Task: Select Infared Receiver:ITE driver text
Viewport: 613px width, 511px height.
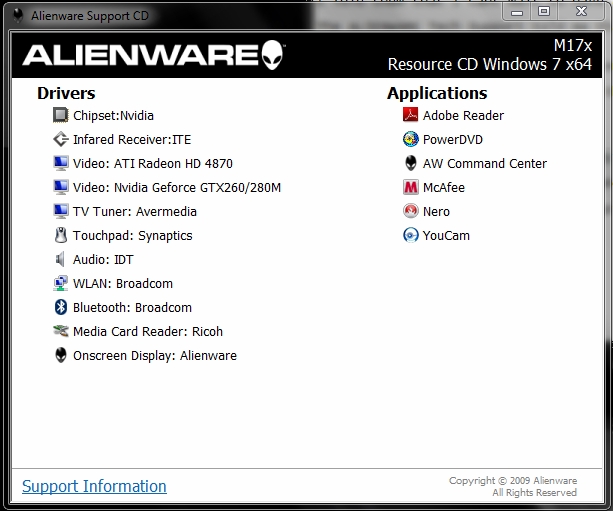Action: coord(132,140)
